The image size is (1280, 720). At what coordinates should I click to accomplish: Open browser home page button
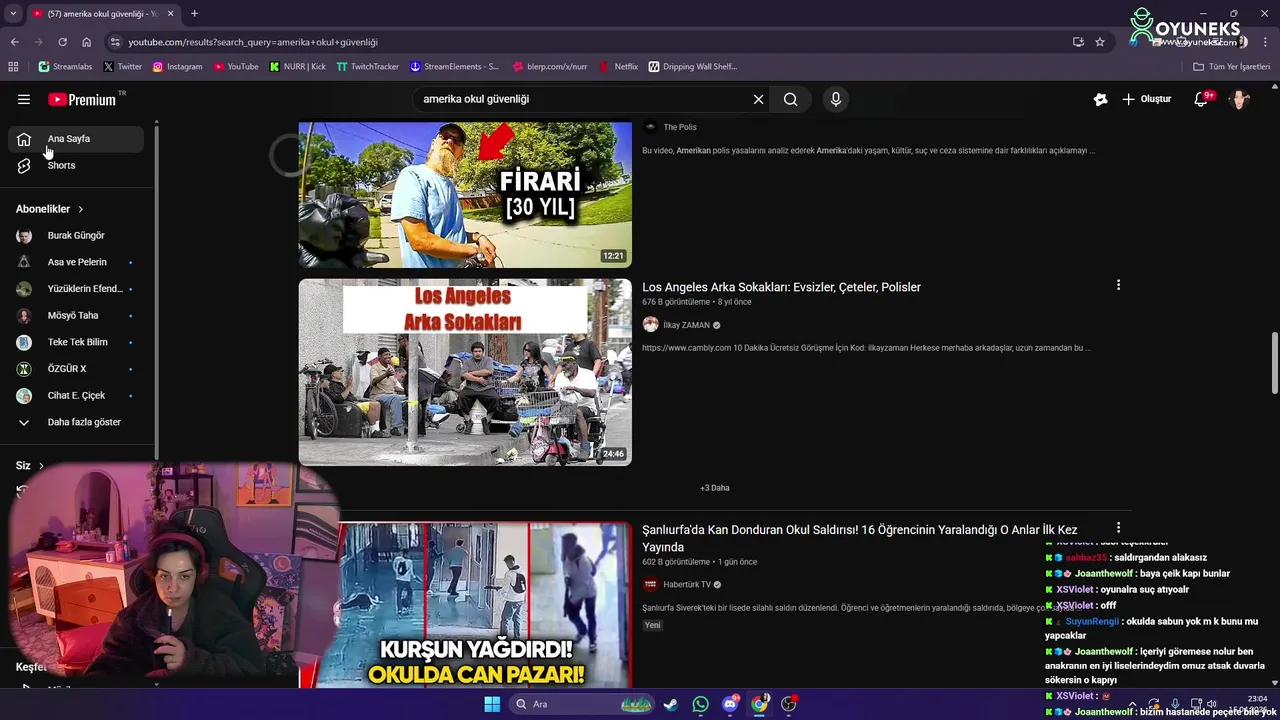86,42
